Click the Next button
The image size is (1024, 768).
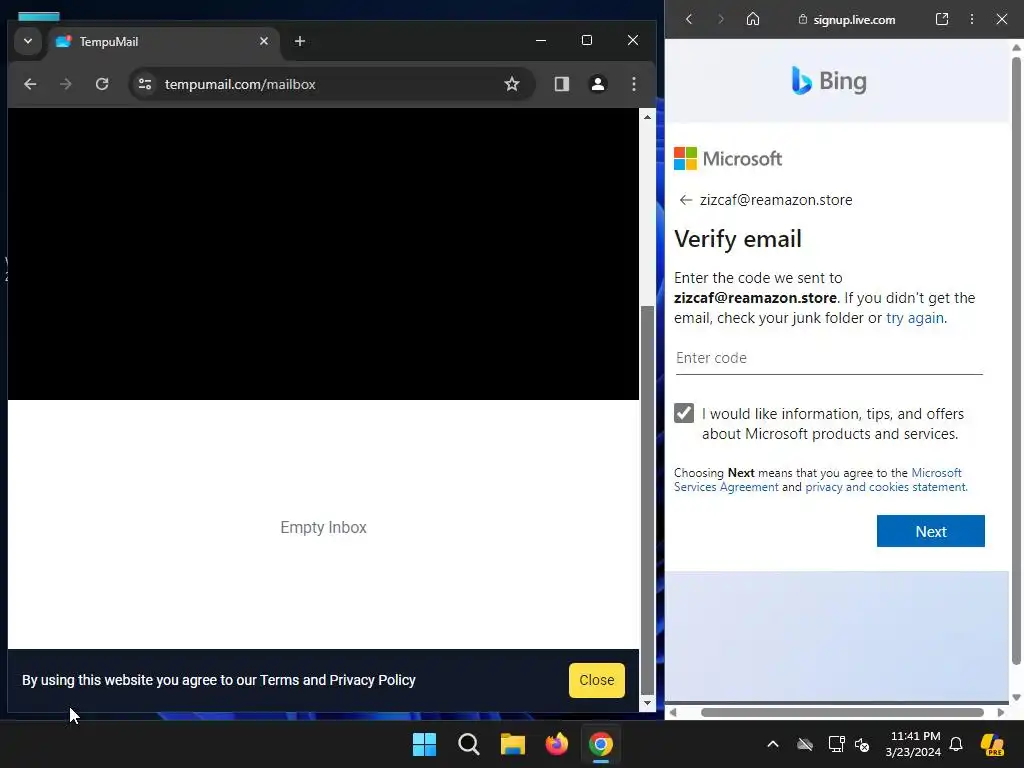click(931, 531)
